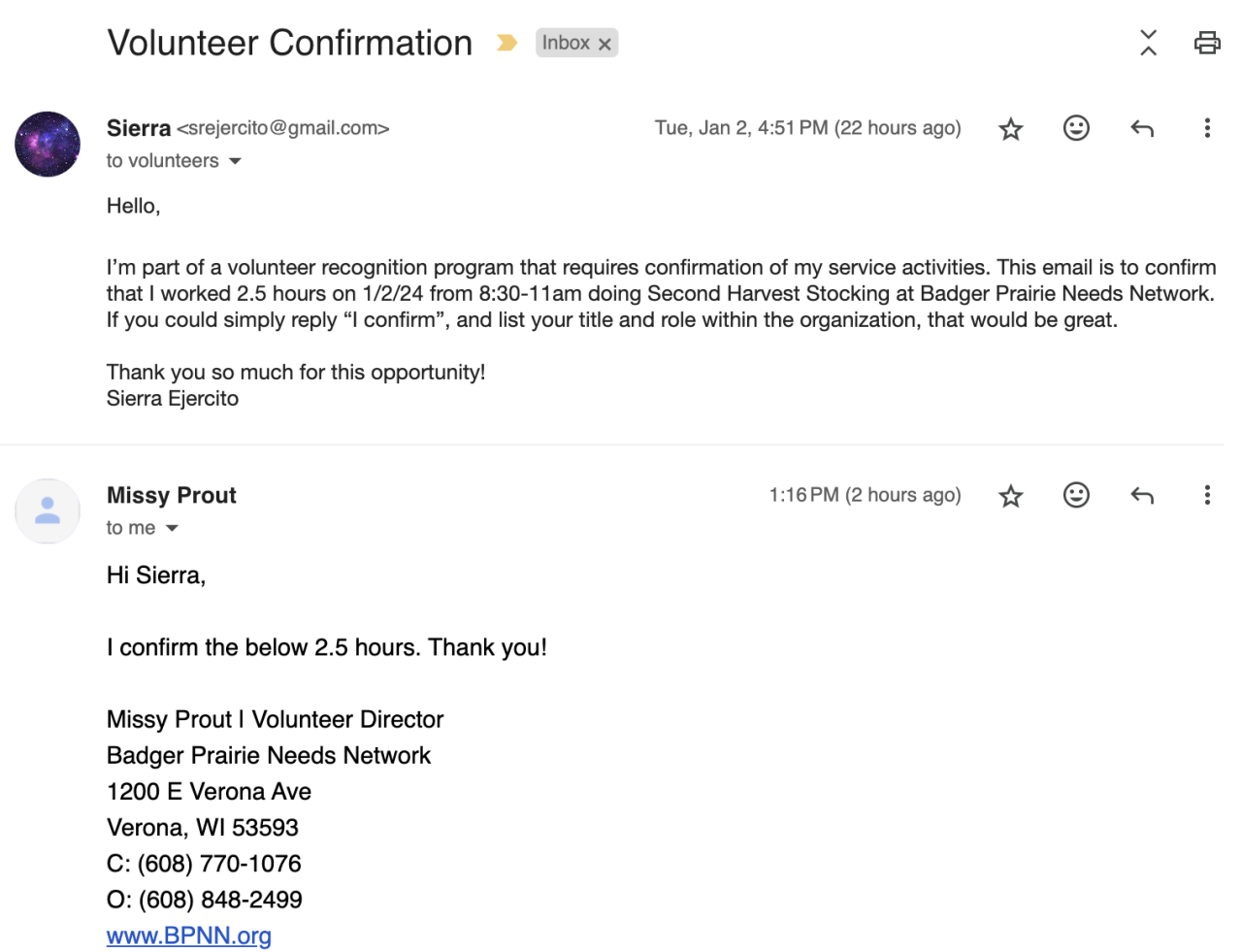This screenshot has height=952, width=1242.
Task: Collapse all messages in the thread
Action: click(x=1148, y=43)
